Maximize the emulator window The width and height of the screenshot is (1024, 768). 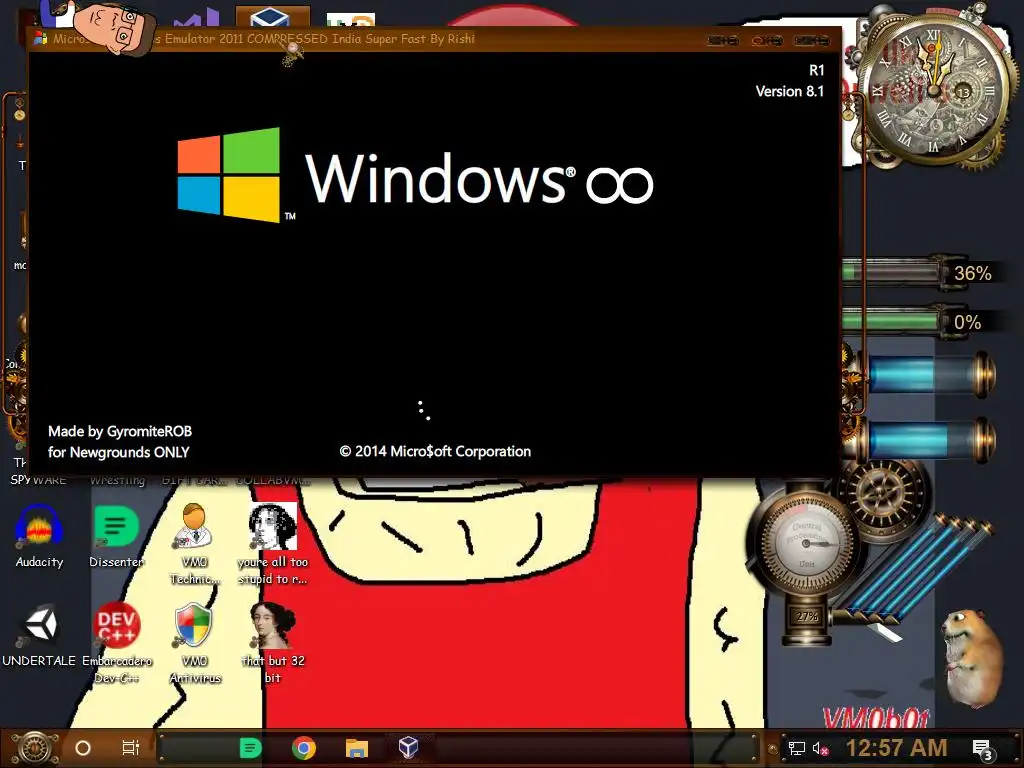point(767,40)
